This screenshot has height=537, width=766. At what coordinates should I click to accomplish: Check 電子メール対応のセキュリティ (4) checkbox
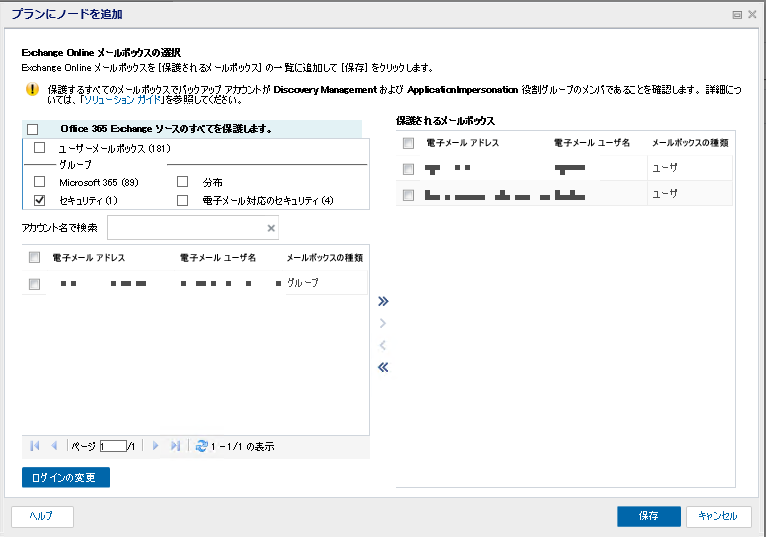(x=183, y=200)
